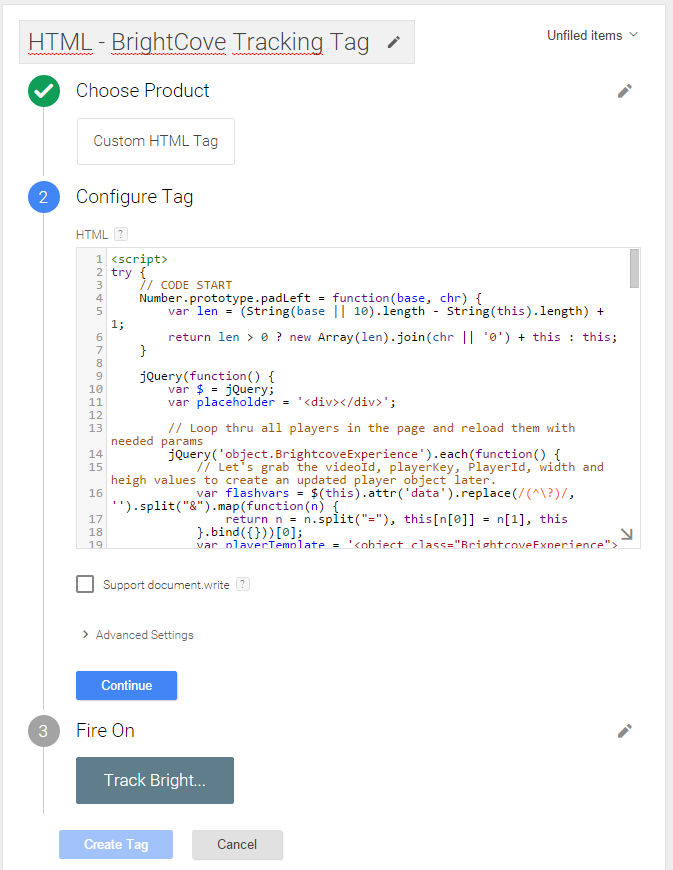
Task: Click '}.bind({}))[0];' code line
Action: point(250,532)
